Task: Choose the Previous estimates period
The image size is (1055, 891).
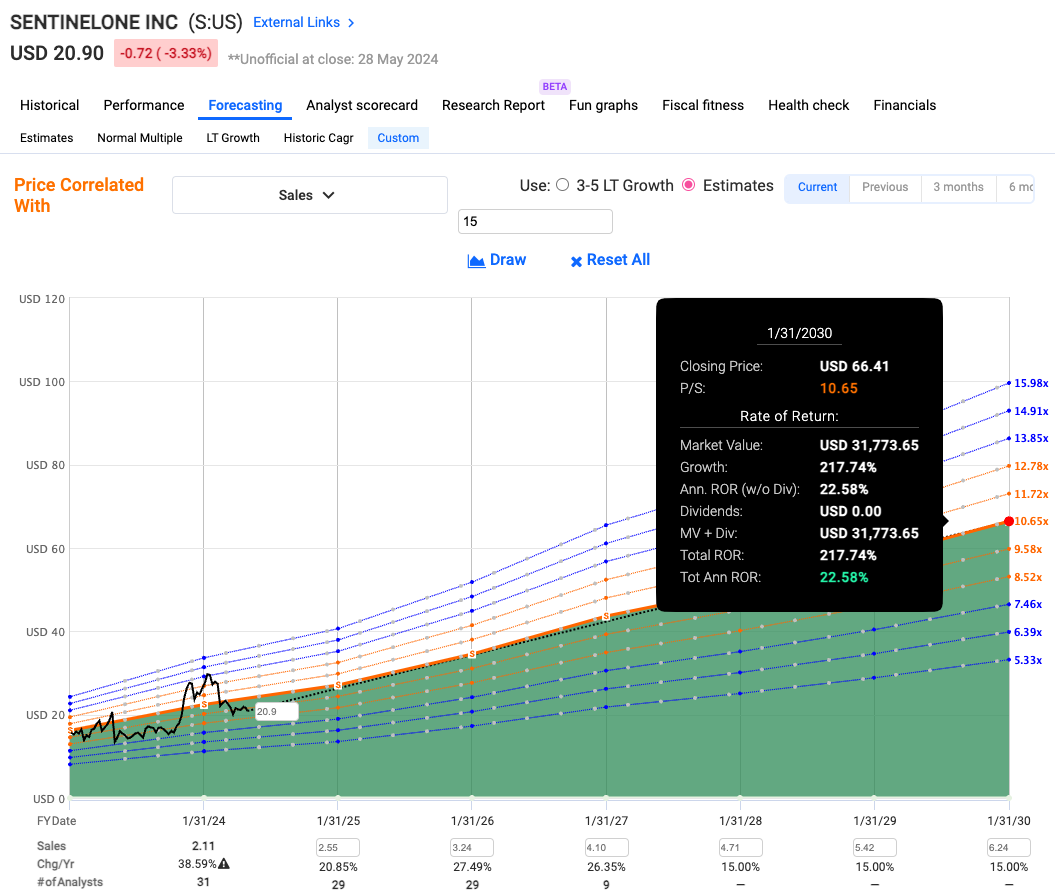Action: tap(885, 187)
